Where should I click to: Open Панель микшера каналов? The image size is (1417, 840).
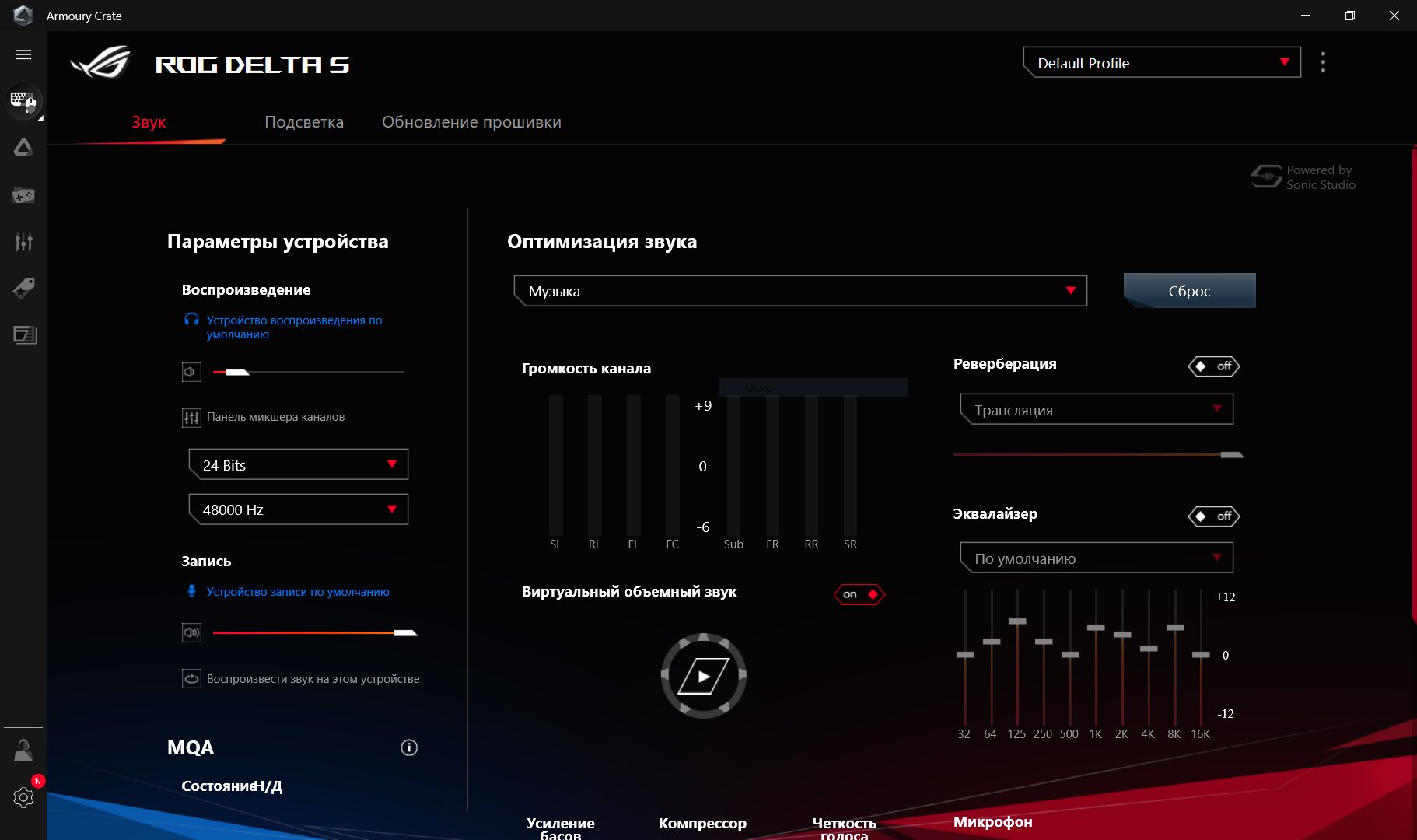click(275, 417)
